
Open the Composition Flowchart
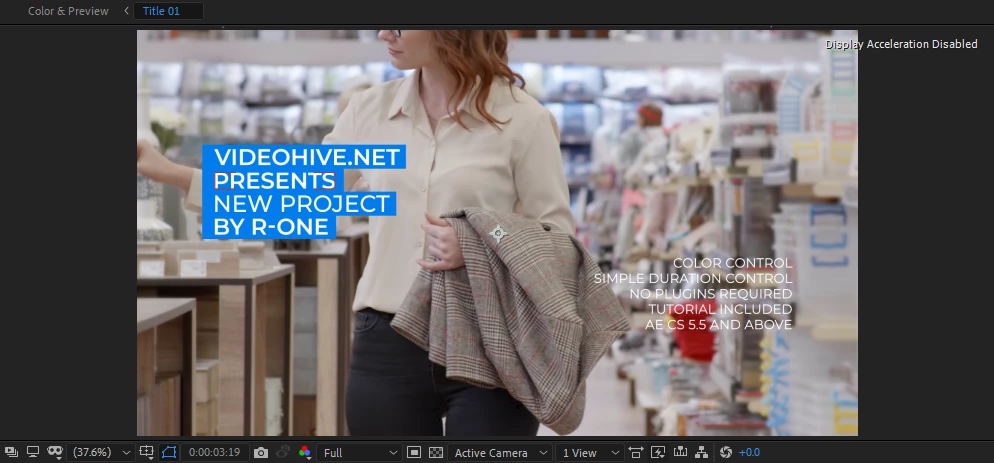[702, 452]
